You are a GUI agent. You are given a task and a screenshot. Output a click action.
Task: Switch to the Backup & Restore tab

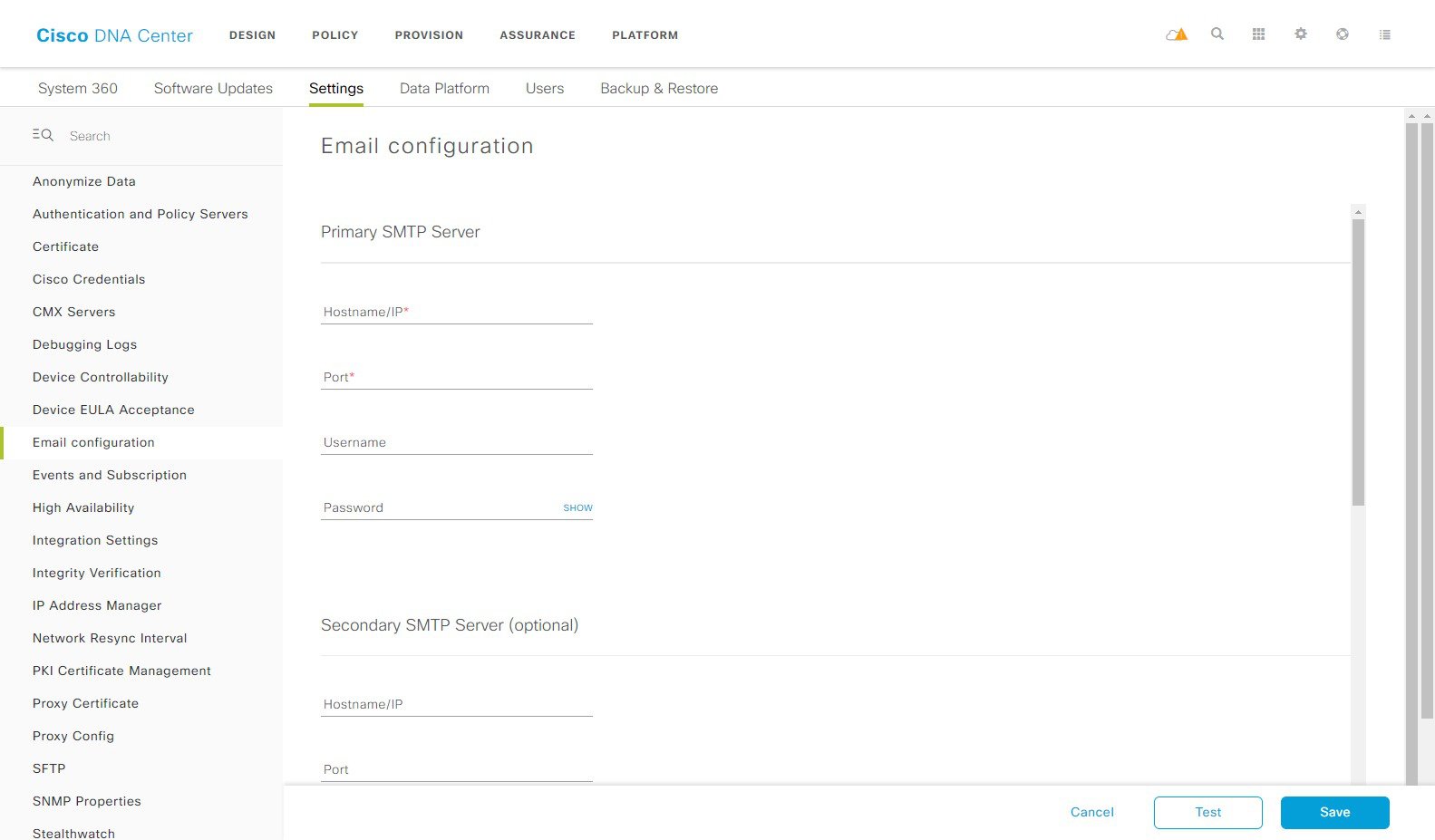[x=659, y=88]
